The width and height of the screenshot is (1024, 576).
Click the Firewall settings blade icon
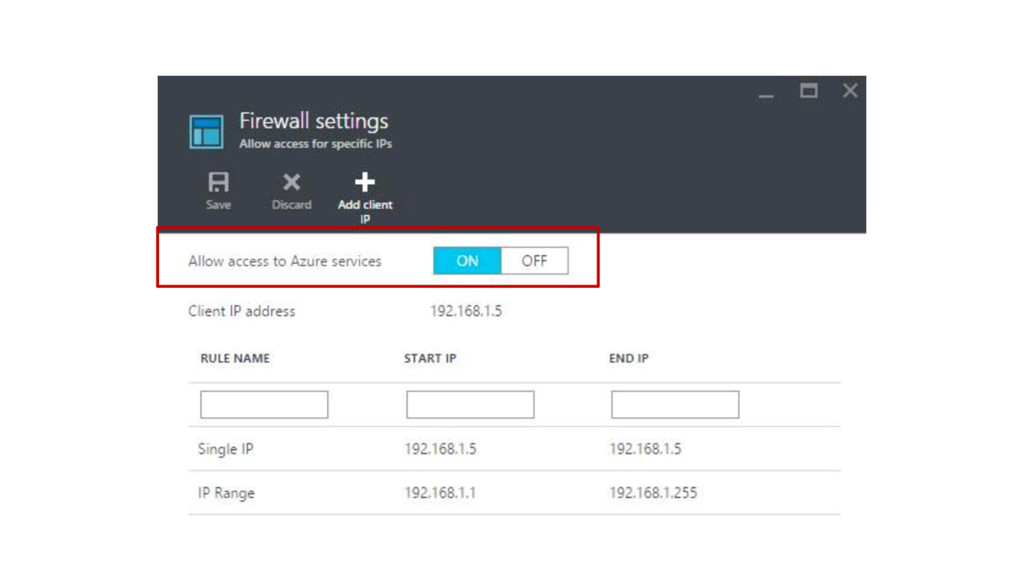pyautogui.click(x=206, y=132)
